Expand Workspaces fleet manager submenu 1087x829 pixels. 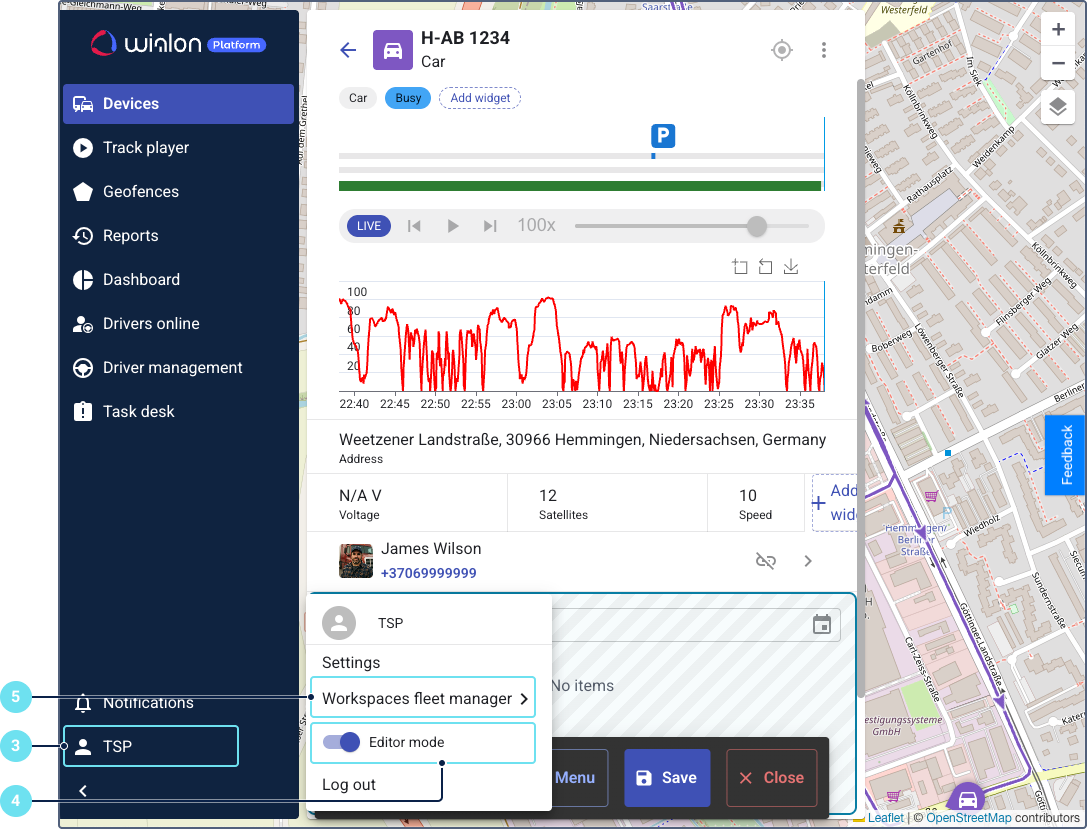(423, 698)
